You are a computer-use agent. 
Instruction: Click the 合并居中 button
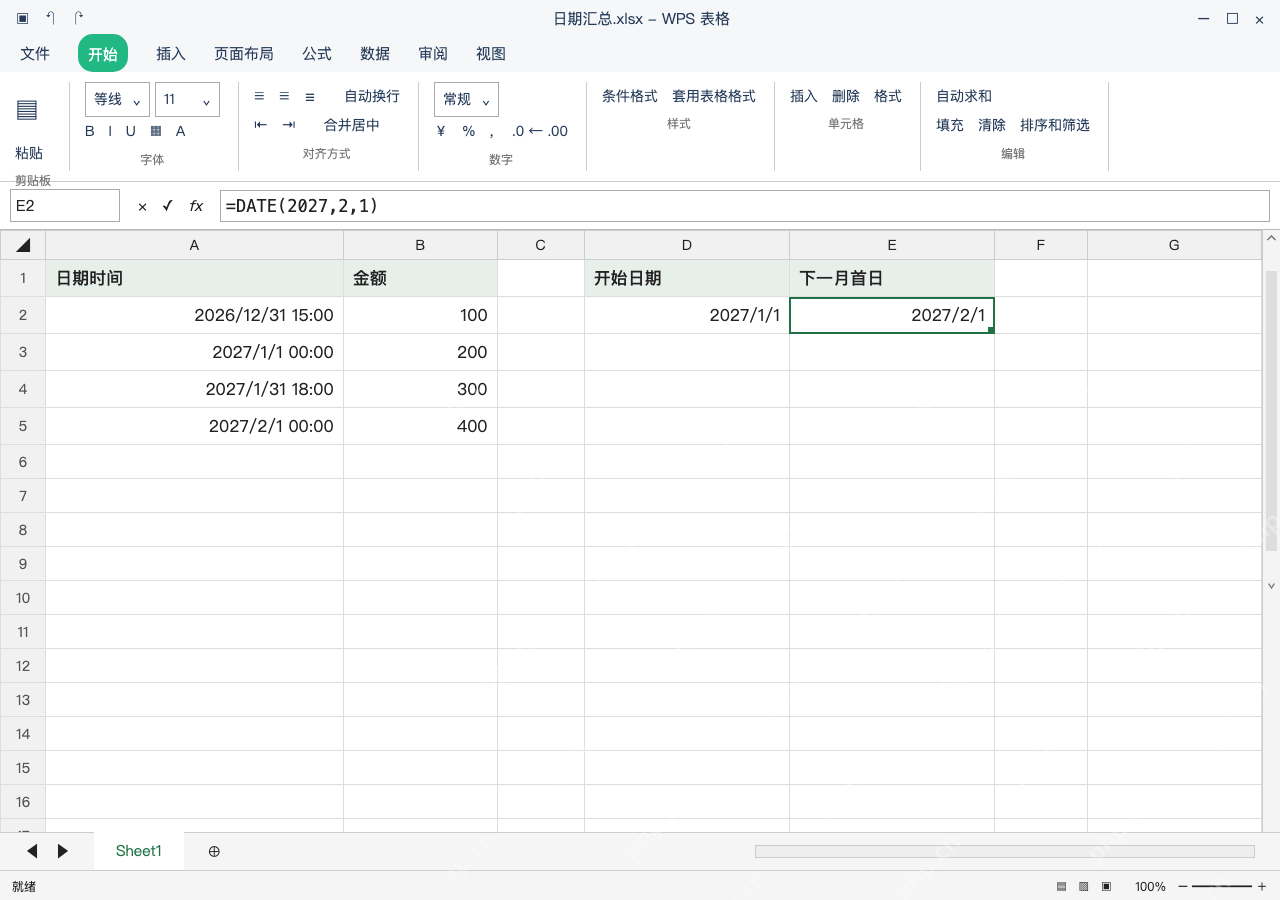pos(352,125)
